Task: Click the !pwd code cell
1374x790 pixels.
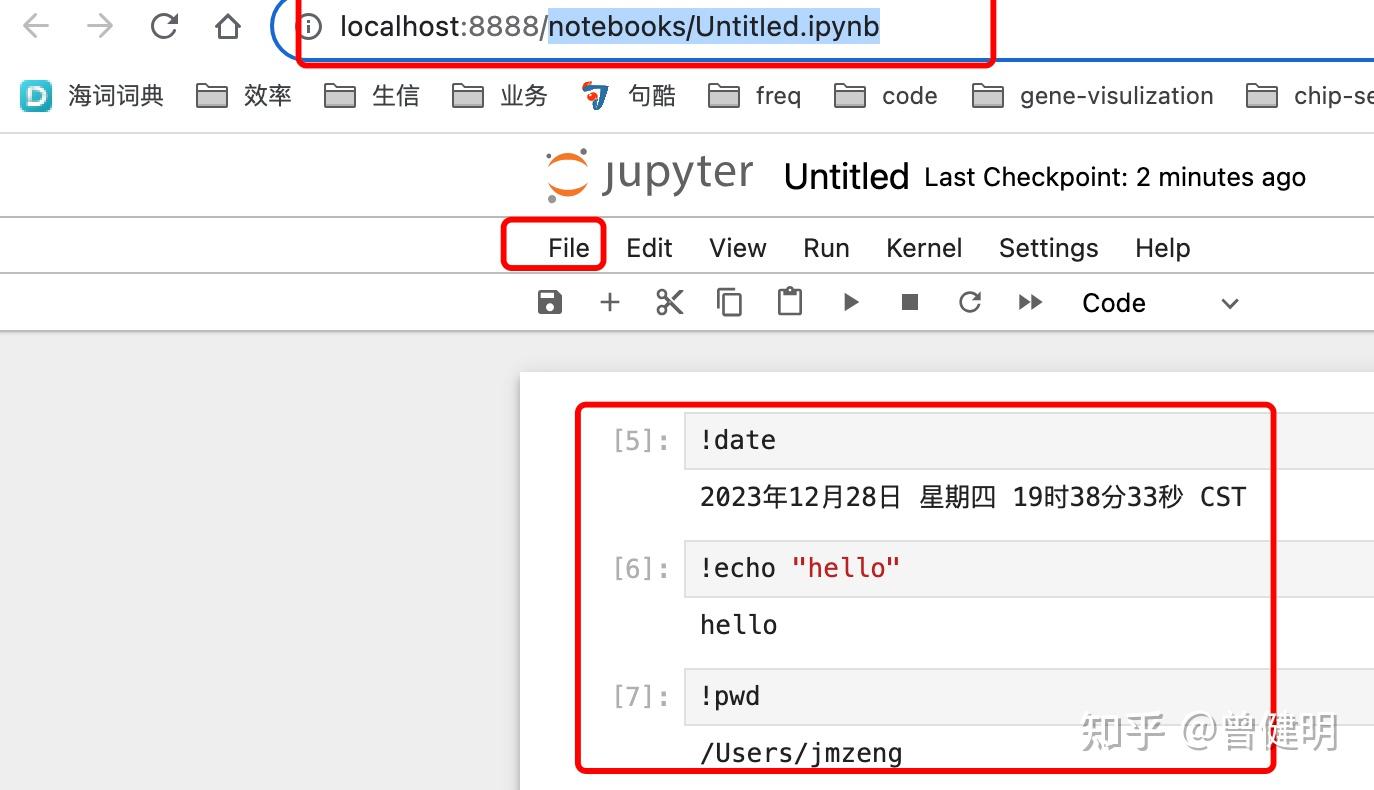Action: pyautogui.click(x=1029, y=696)
